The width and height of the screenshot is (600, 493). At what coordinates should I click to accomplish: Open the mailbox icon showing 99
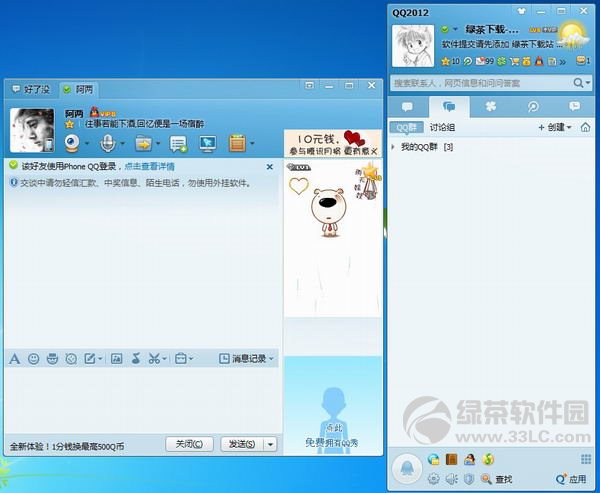click(484, 61)
